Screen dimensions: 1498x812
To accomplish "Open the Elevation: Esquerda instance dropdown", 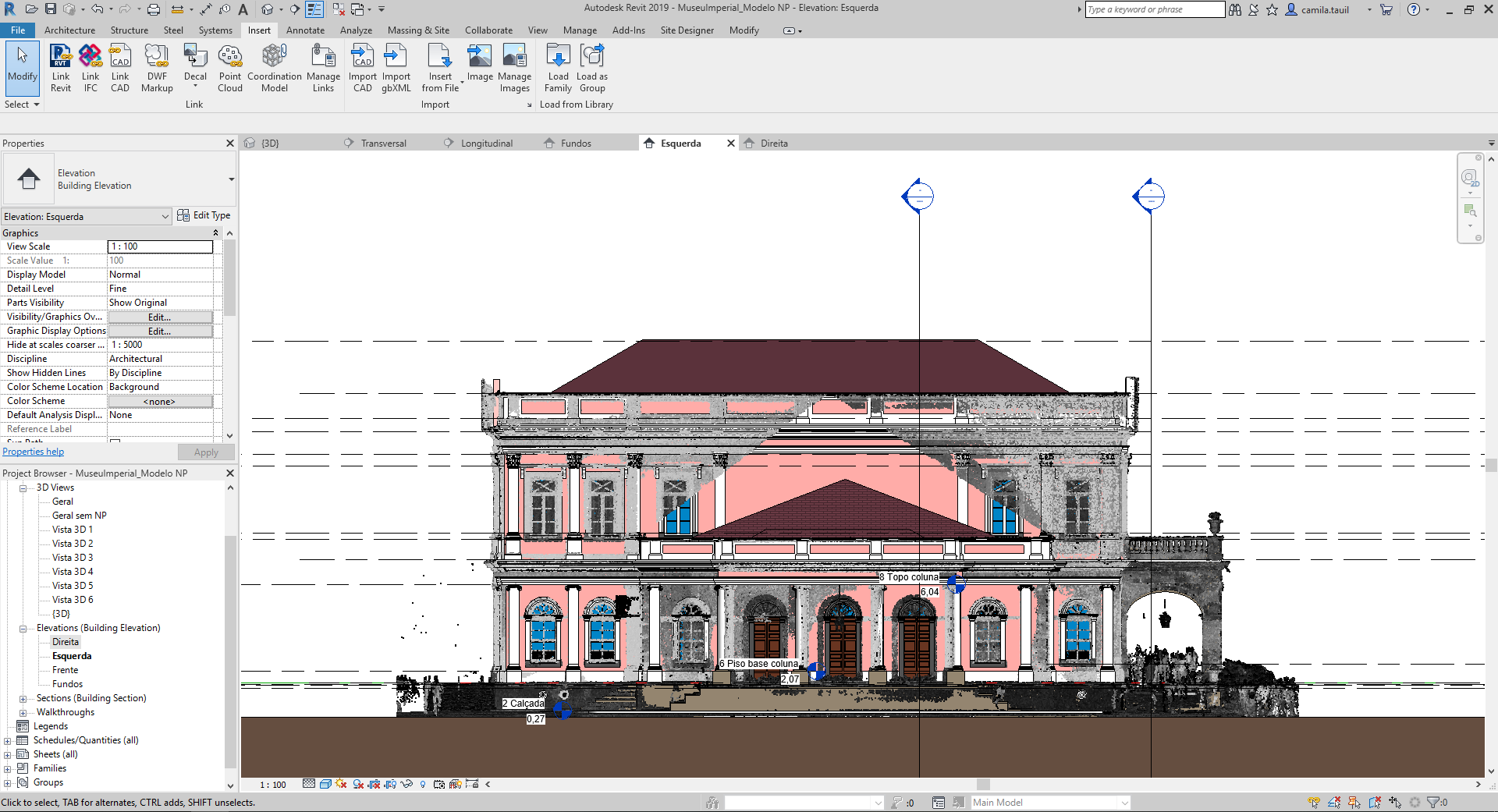I will (165, 217).
